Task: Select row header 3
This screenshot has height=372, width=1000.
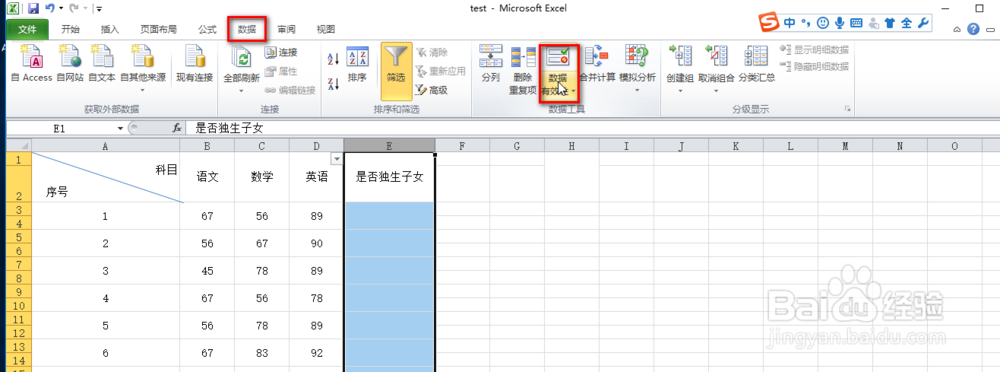Action: (19, 209)
